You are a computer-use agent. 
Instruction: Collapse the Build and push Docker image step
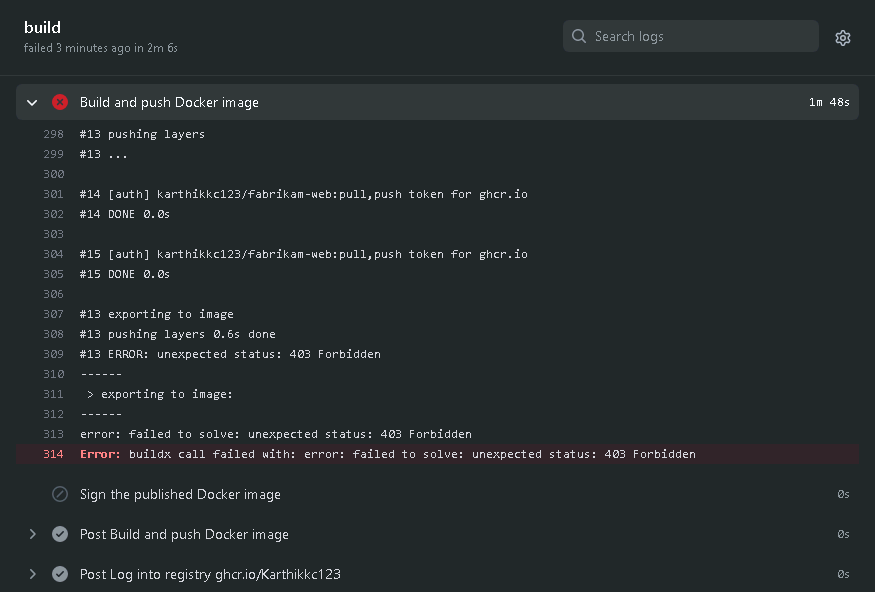[x=31, y=102]
